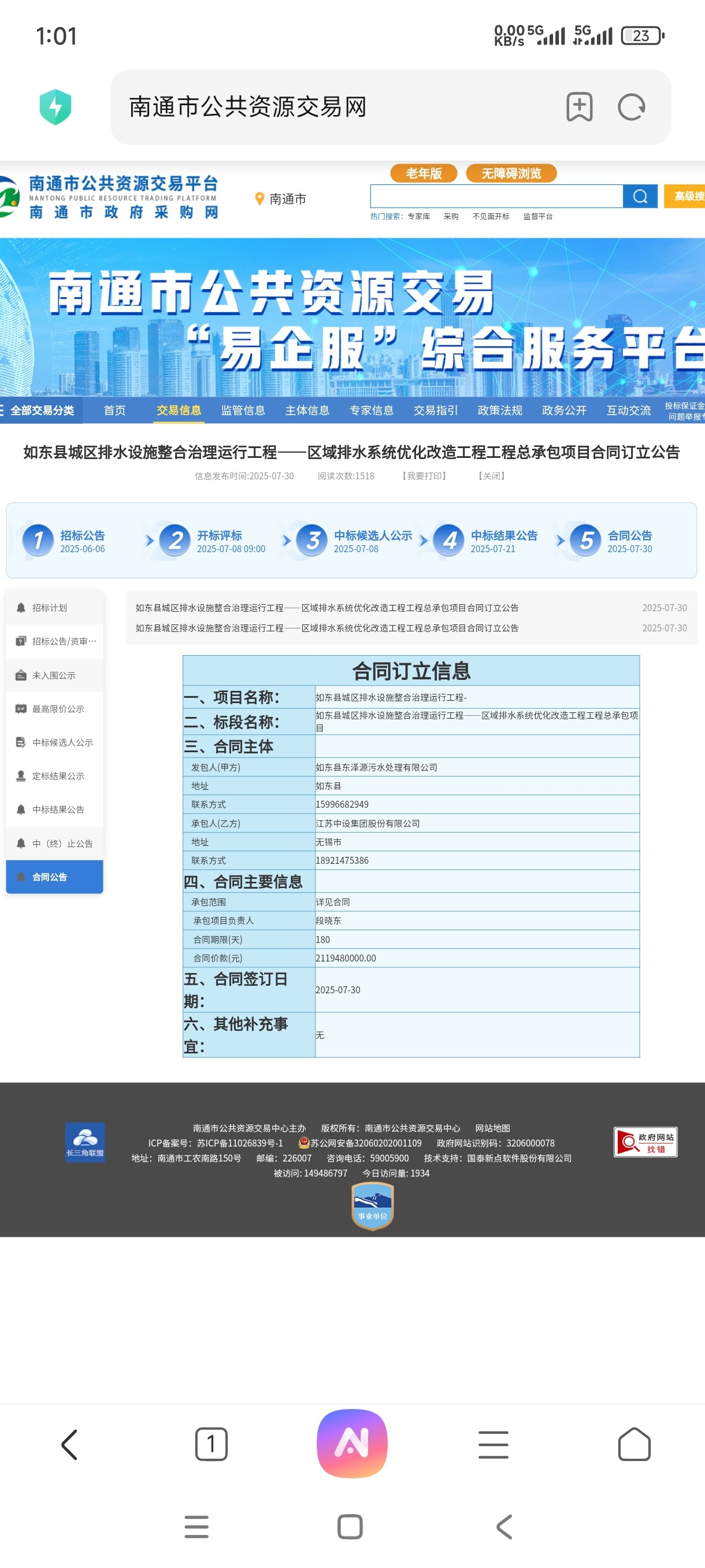The width and height of the screenshot is (705, 1568).
Task: Open the 政务公开 nav tab
Action: click(565, 411)
